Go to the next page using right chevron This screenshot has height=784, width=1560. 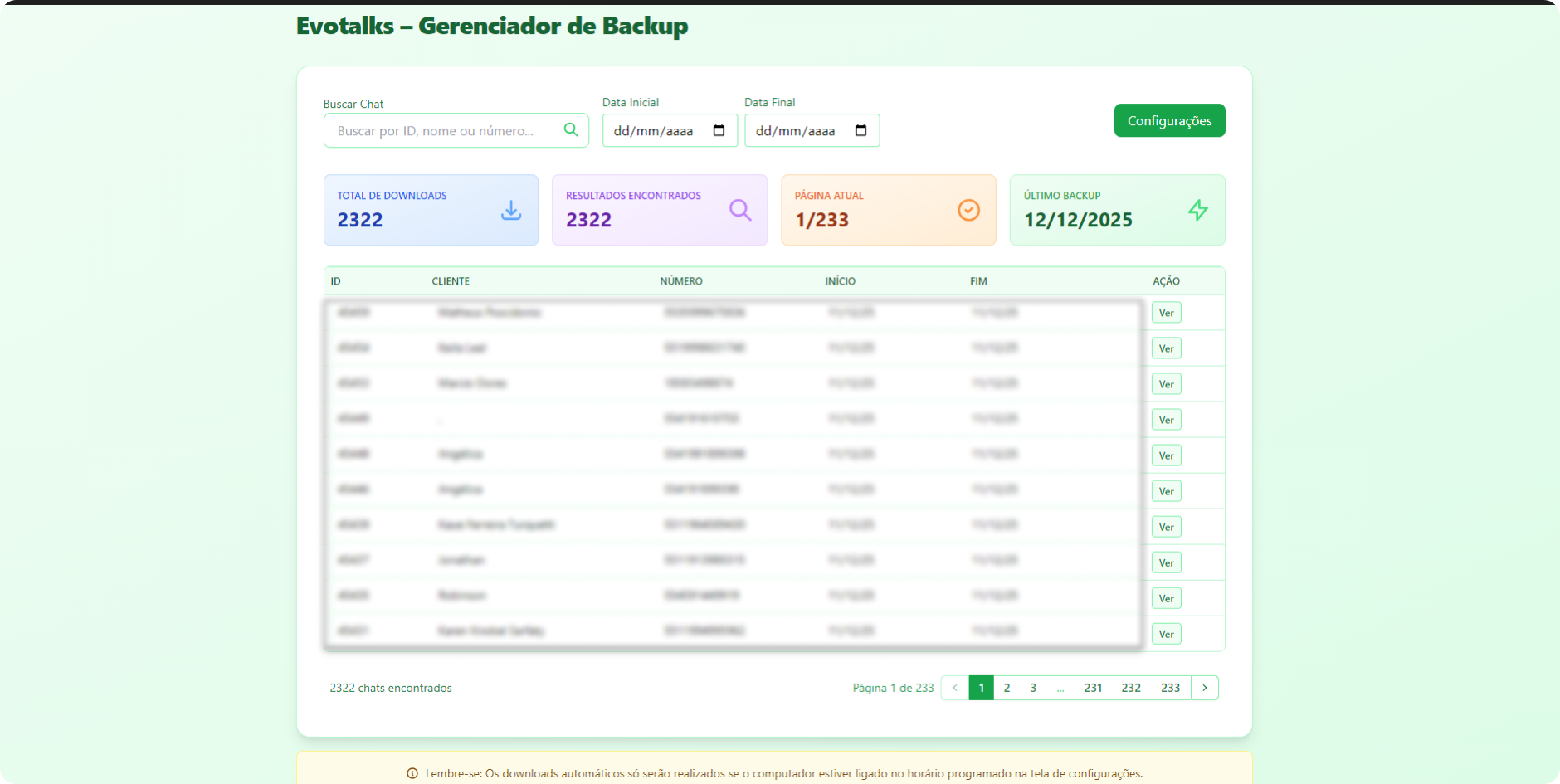pyautogui.click(x=1205, y=688)
